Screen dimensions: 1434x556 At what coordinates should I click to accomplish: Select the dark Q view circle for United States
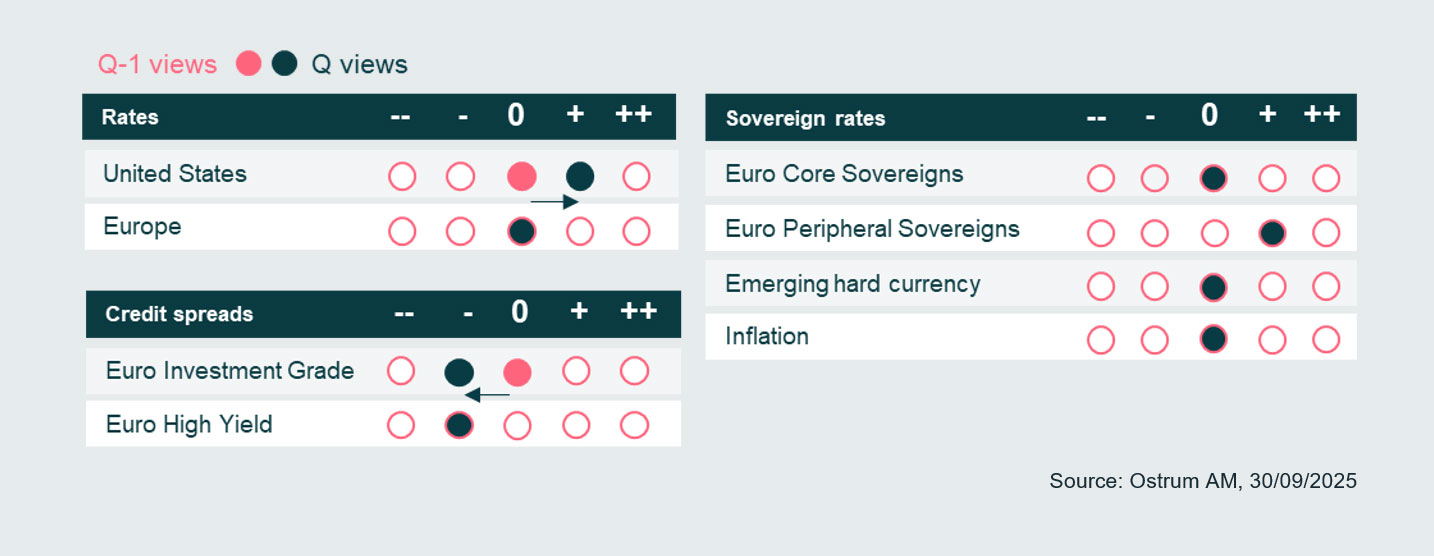tap(579, 178)
